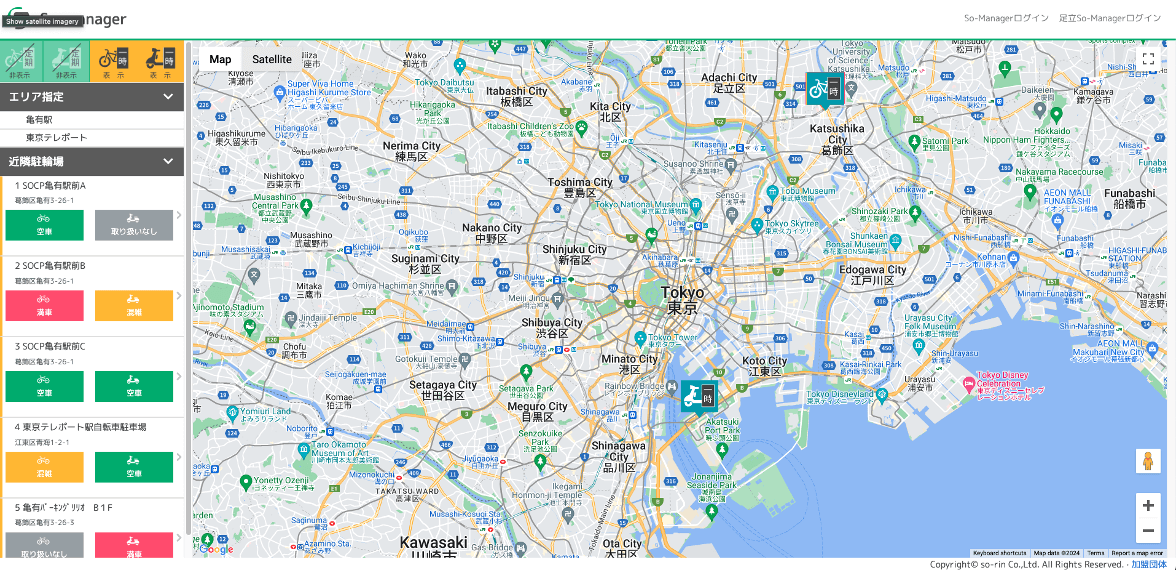Viewport: 1176px width, 570px height.
Task: Select 東京テレポート in the area list
Action: (57, 137)
